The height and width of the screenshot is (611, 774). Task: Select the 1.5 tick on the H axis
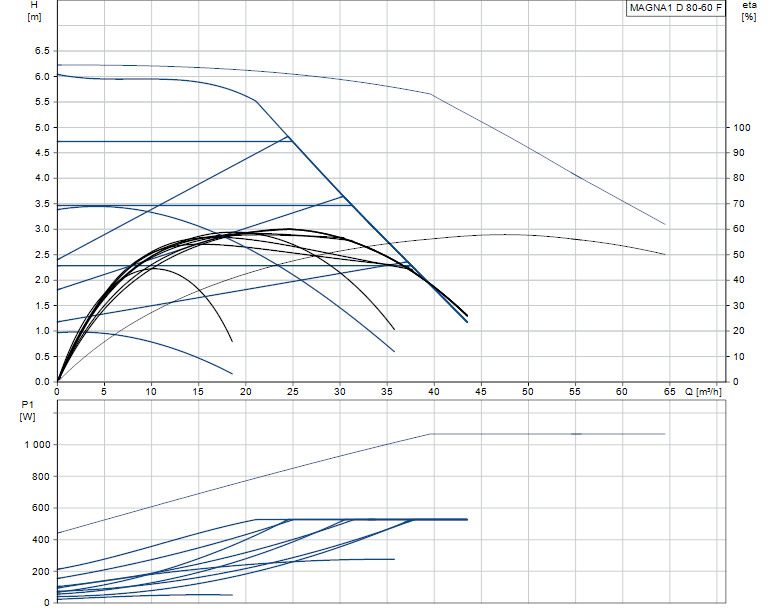(42, 306)
